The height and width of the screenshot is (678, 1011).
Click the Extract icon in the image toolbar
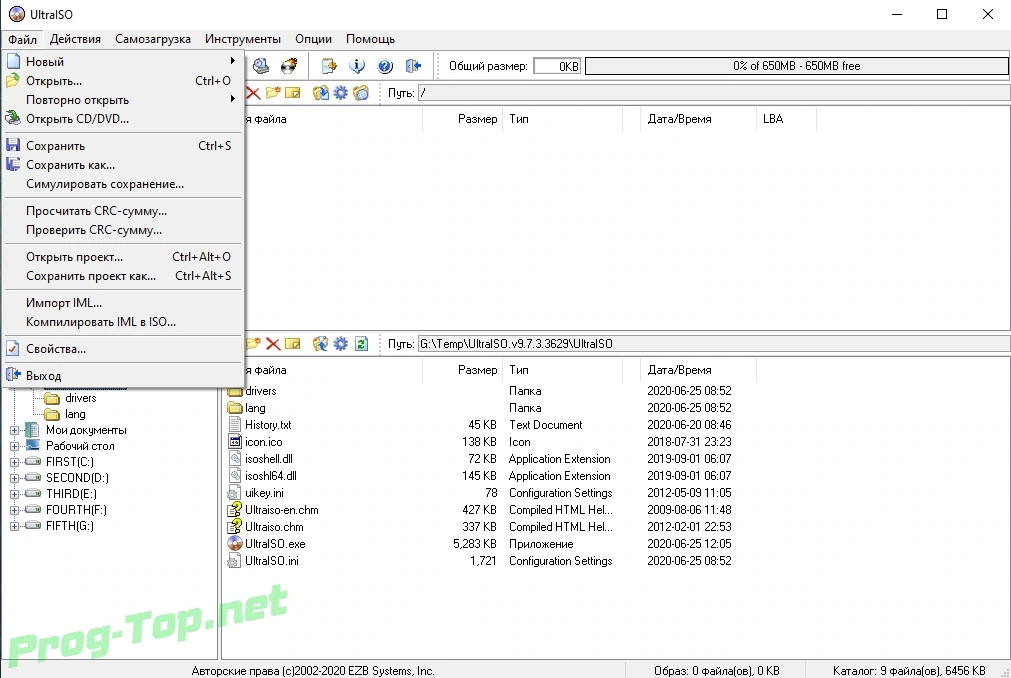[x=320, y=93]
